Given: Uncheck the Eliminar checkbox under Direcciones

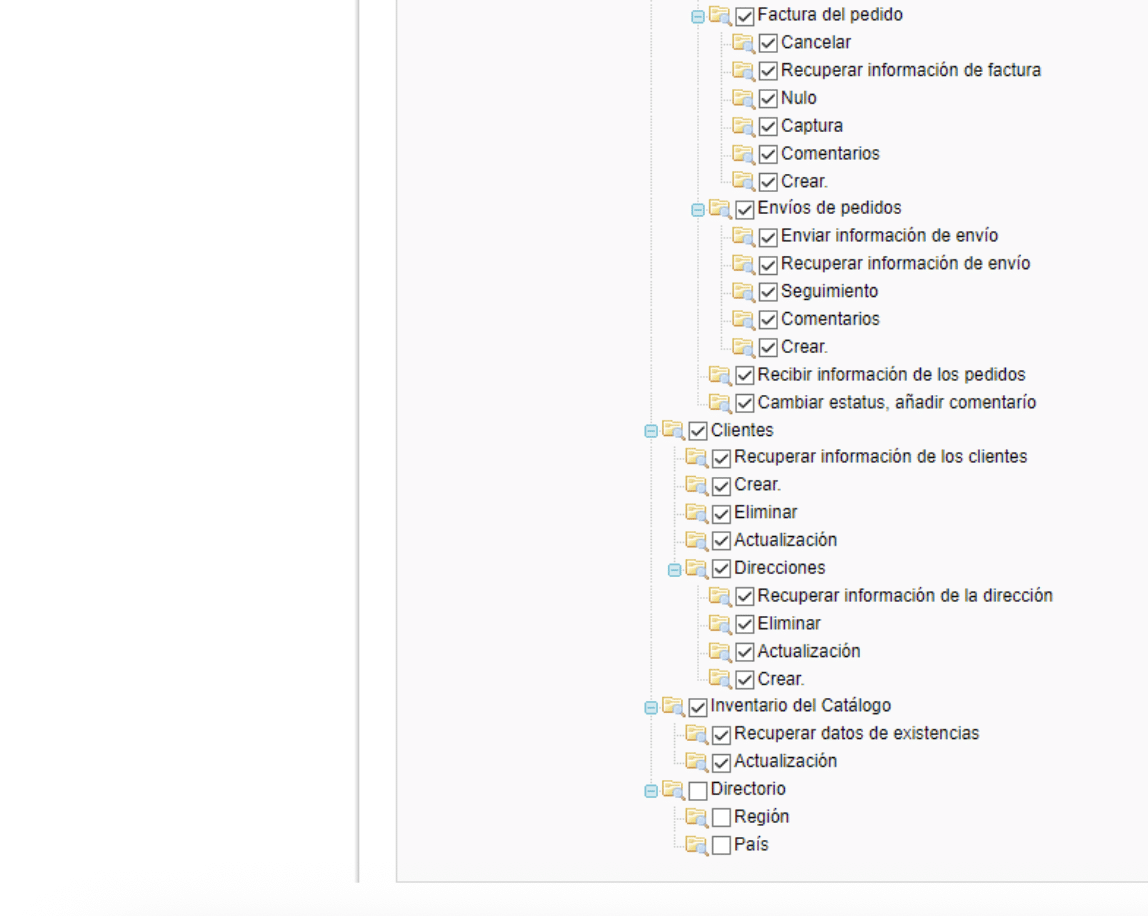Looking at the screenshot, I should click(745, 624).
